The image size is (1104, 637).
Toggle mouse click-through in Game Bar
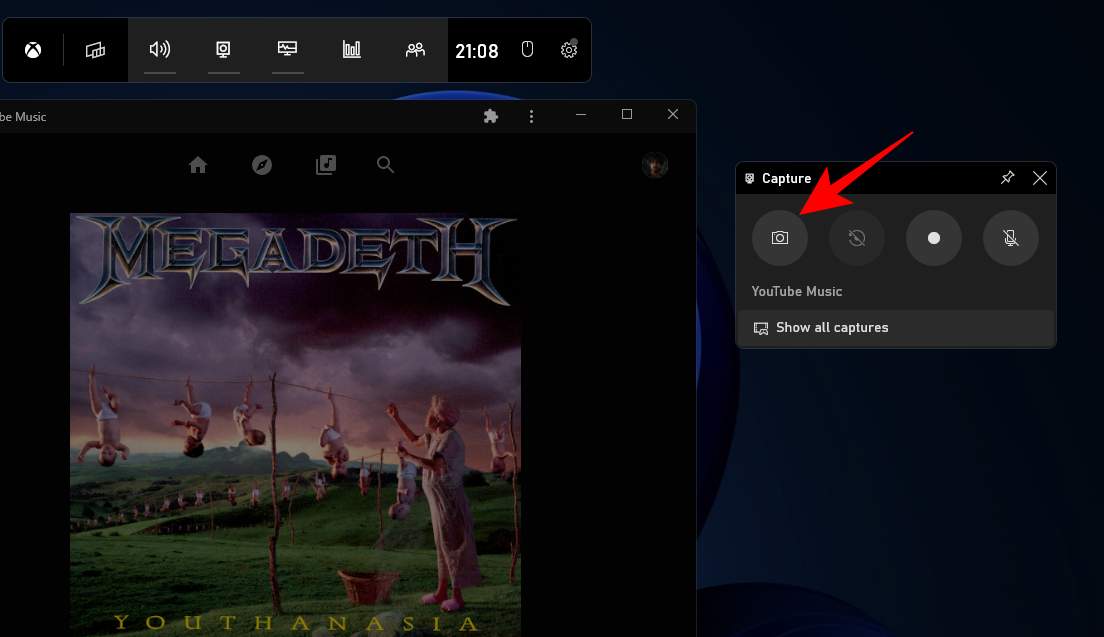[527, 49]
